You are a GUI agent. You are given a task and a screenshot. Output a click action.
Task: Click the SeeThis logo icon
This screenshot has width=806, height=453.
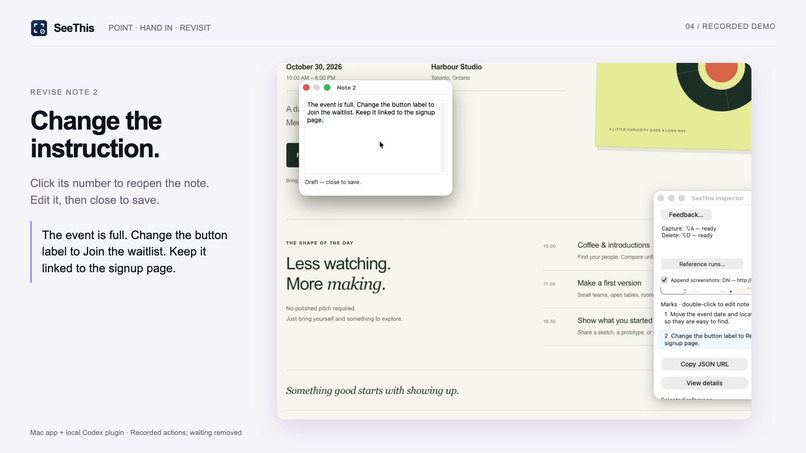tap(39, 28)
